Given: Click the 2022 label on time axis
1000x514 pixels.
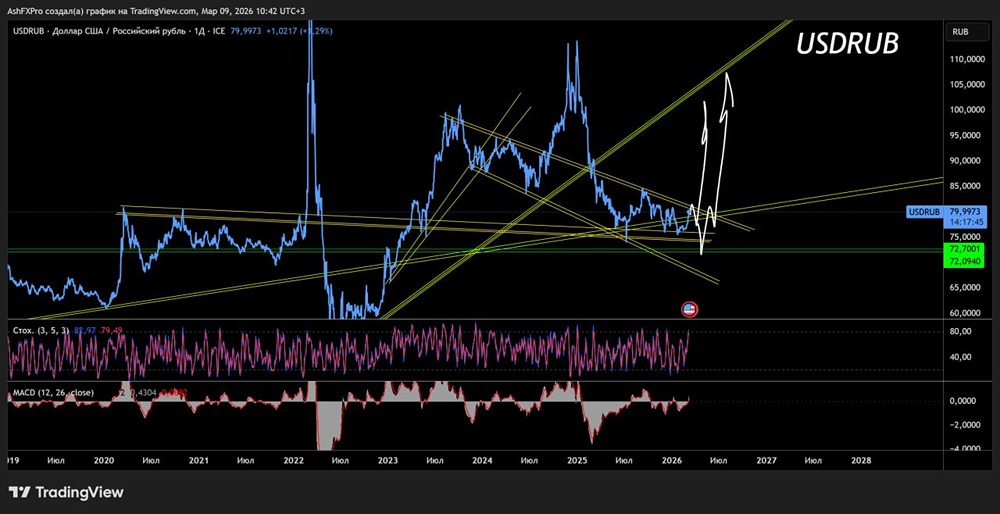Looking at the screenshot, I should pos(293,459).
